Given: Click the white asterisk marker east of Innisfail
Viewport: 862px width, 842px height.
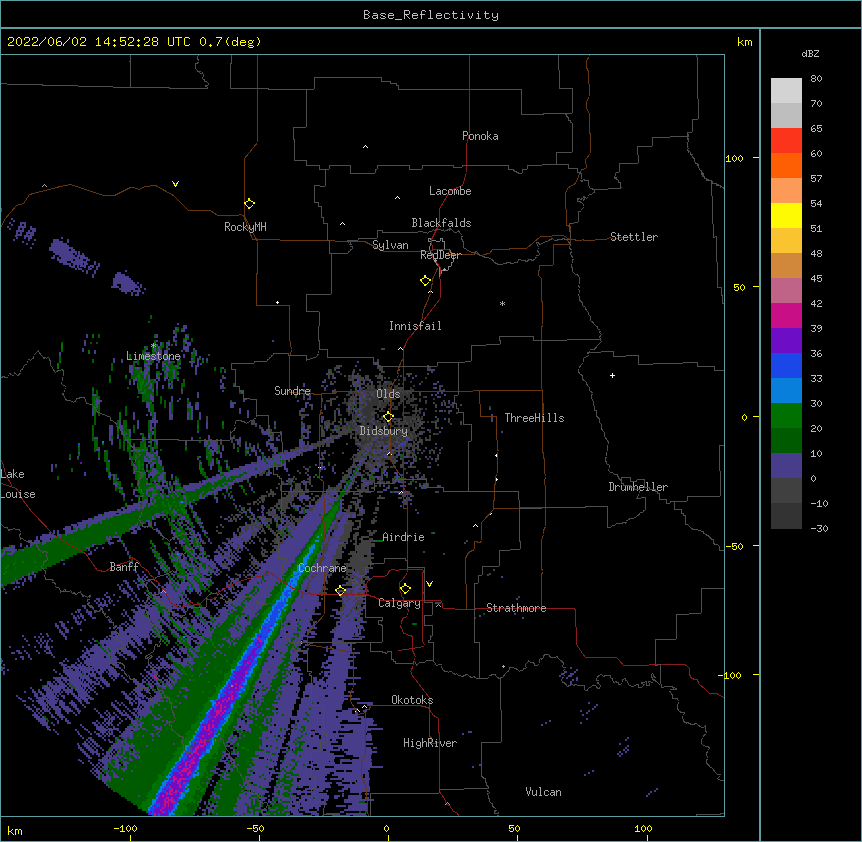Looking at the screenshot, I should [502, 303].
